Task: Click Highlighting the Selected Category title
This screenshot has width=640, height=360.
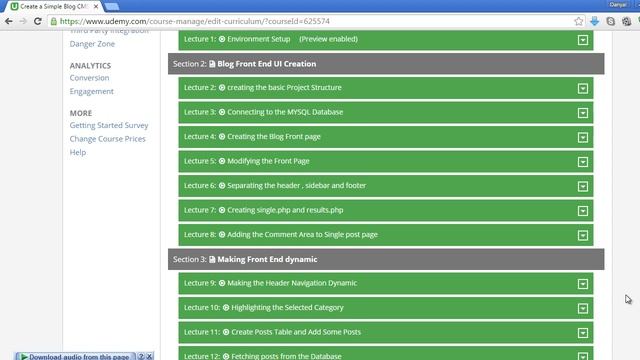Action: click(x=287, y=308)
